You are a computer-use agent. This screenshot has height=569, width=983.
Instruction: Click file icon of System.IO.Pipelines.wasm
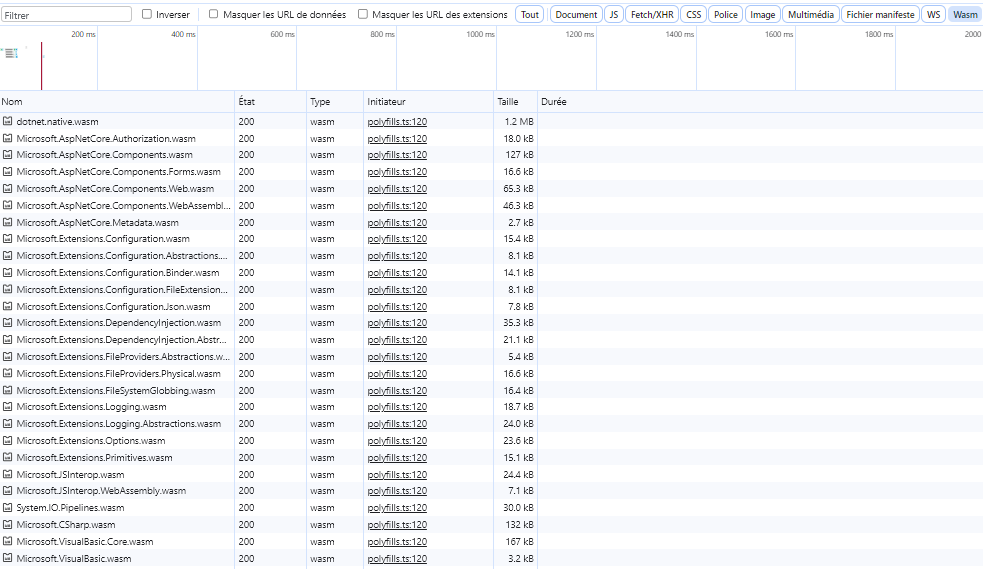pyautogui.click(x=8, y=507)
